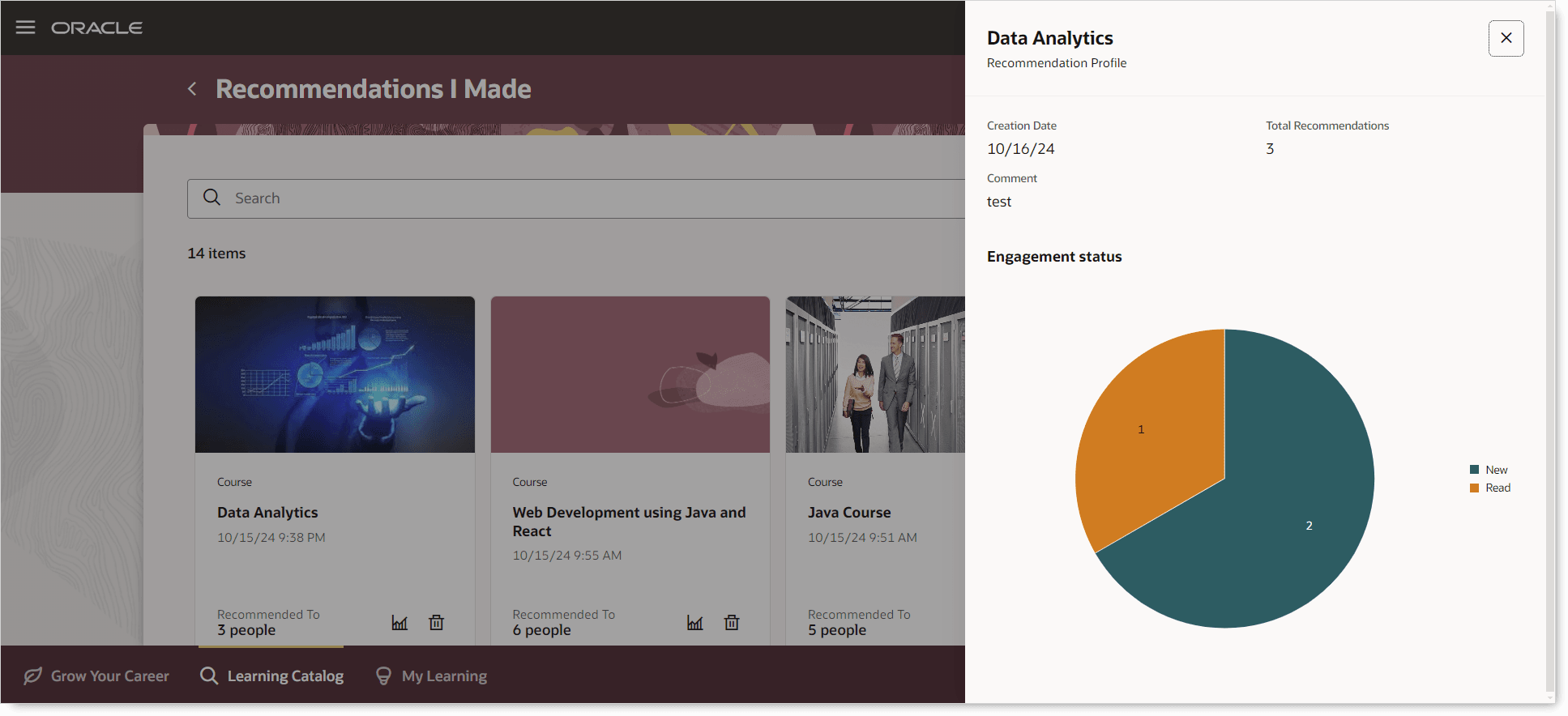1568x716 pixels.
Task: Open the Web Development course thumbnail
Action: 630,374
